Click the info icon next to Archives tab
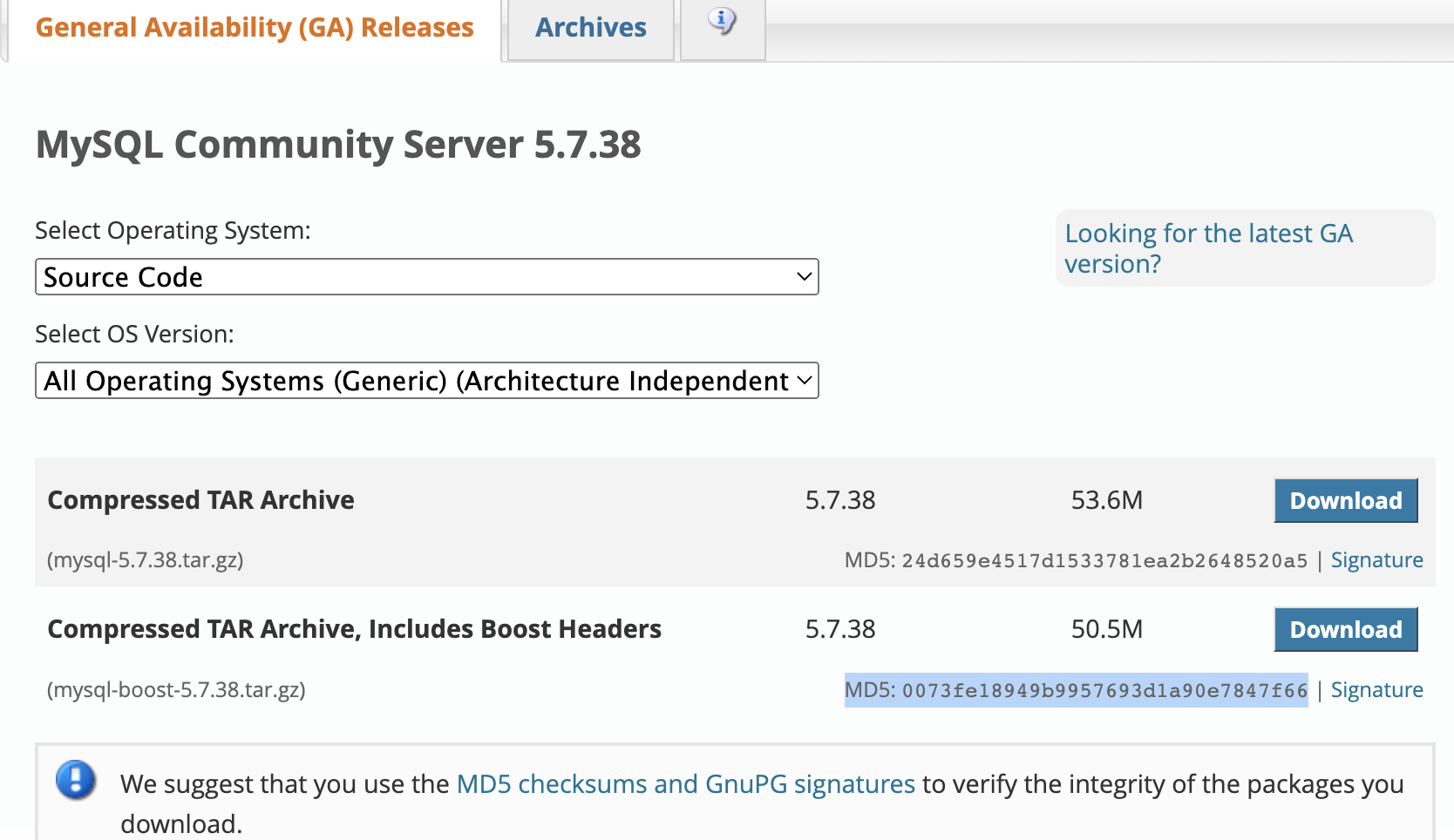Image resolution: width=1454 pixels, height=840 pixels. pyautogui.click(x=723, y=24)
